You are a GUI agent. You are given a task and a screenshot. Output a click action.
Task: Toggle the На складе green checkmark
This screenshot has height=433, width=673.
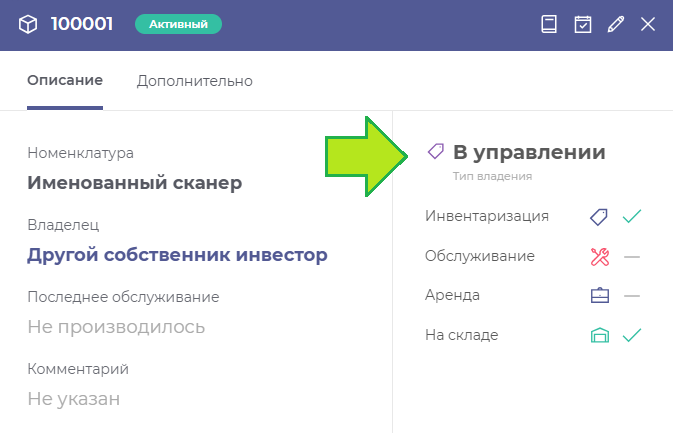click(x=631, y=336)
